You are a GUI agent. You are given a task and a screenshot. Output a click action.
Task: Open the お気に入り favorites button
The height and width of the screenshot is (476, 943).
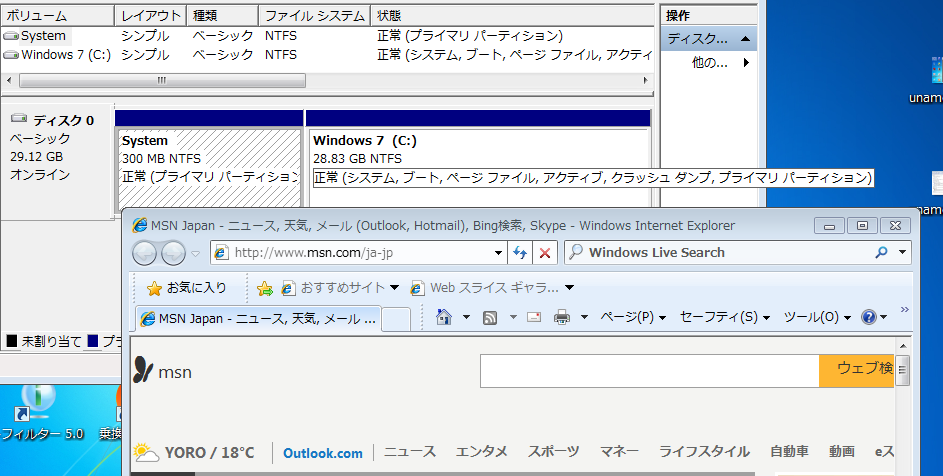click(x=187, y=288)
